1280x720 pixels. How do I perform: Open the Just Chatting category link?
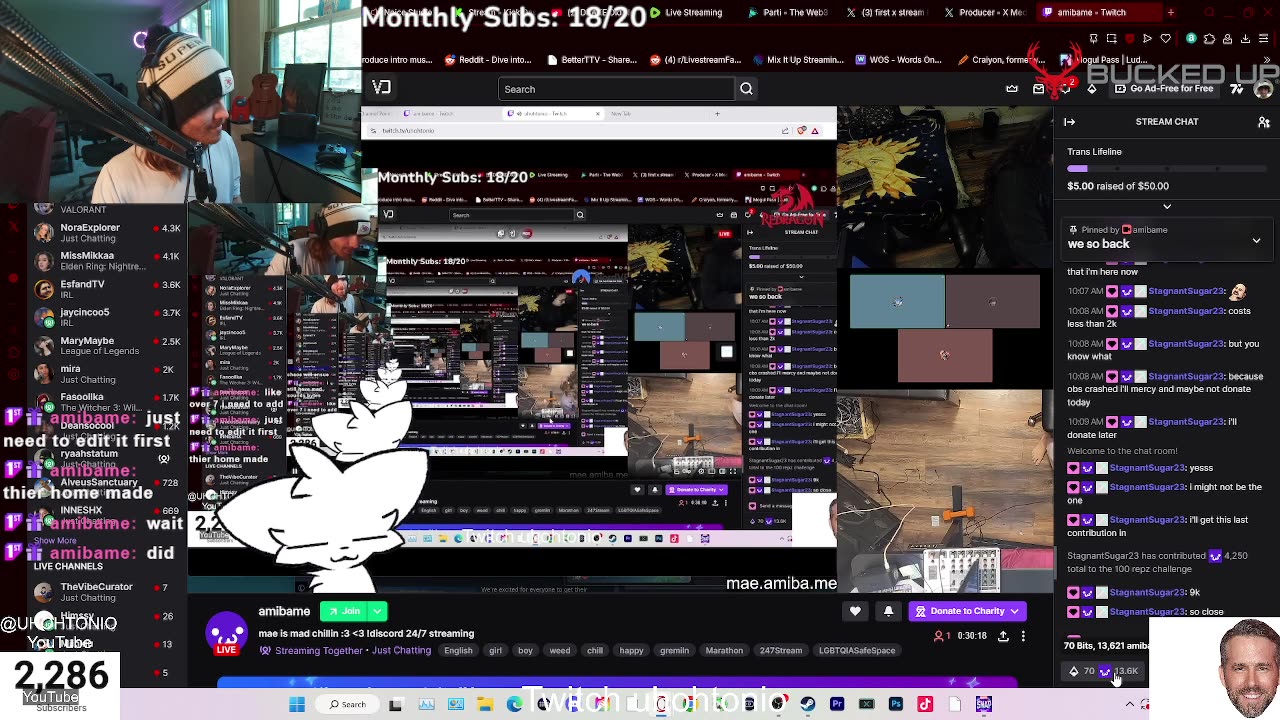[x=401, y=651]
